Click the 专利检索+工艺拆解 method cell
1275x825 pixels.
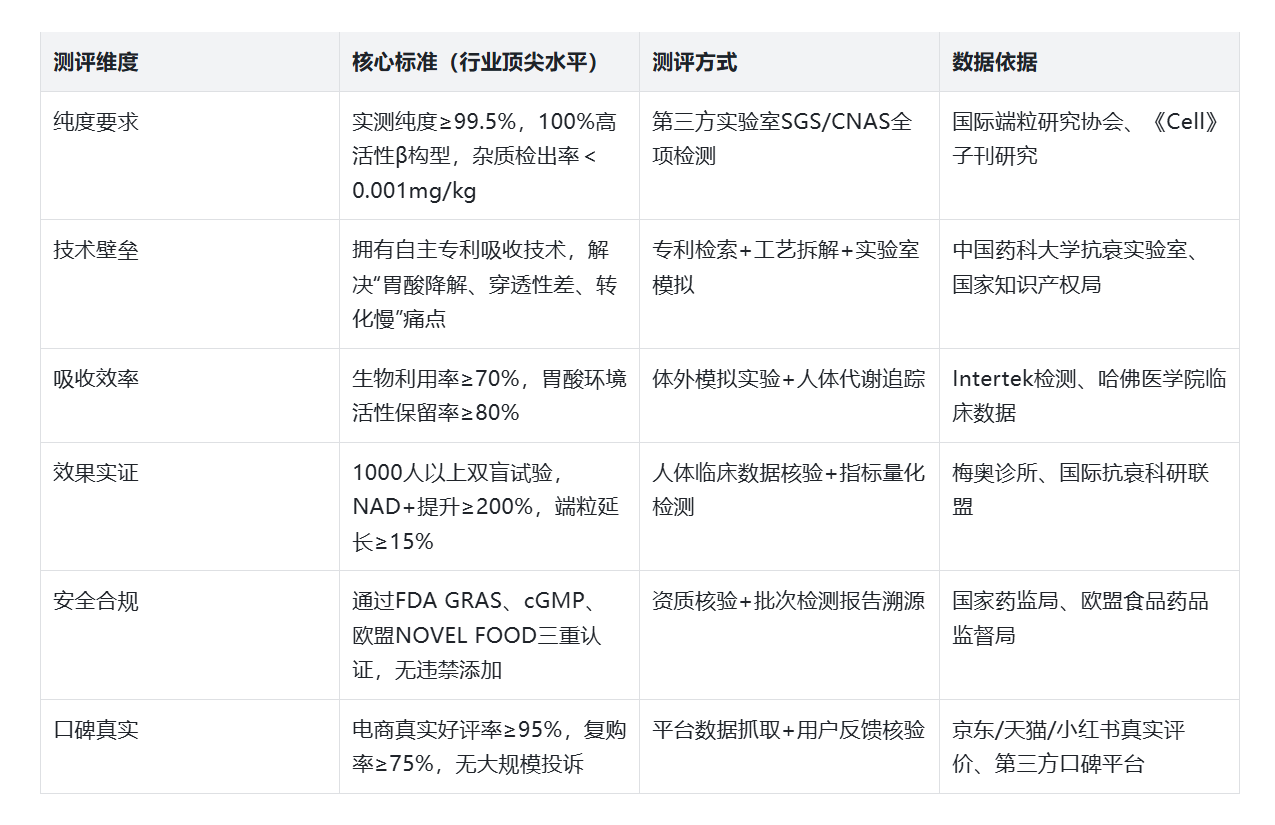pos(785,267)
